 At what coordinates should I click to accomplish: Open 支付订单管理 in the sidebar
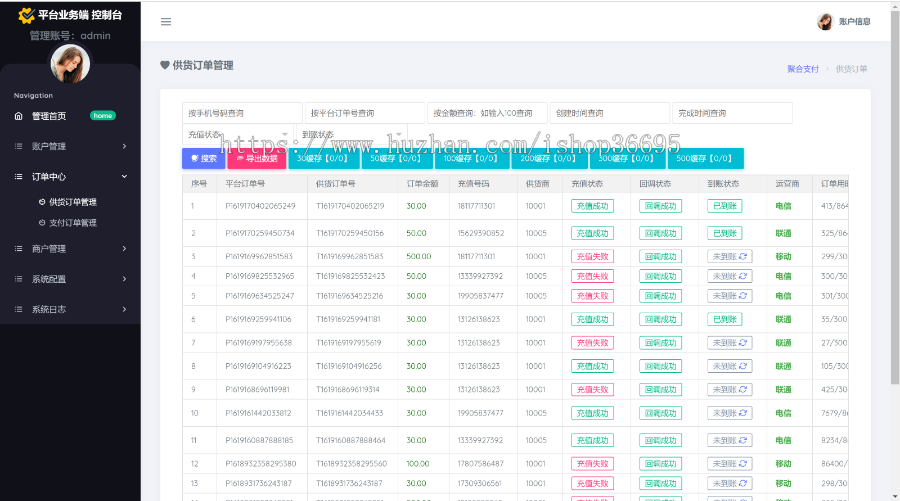click(72, 223)
